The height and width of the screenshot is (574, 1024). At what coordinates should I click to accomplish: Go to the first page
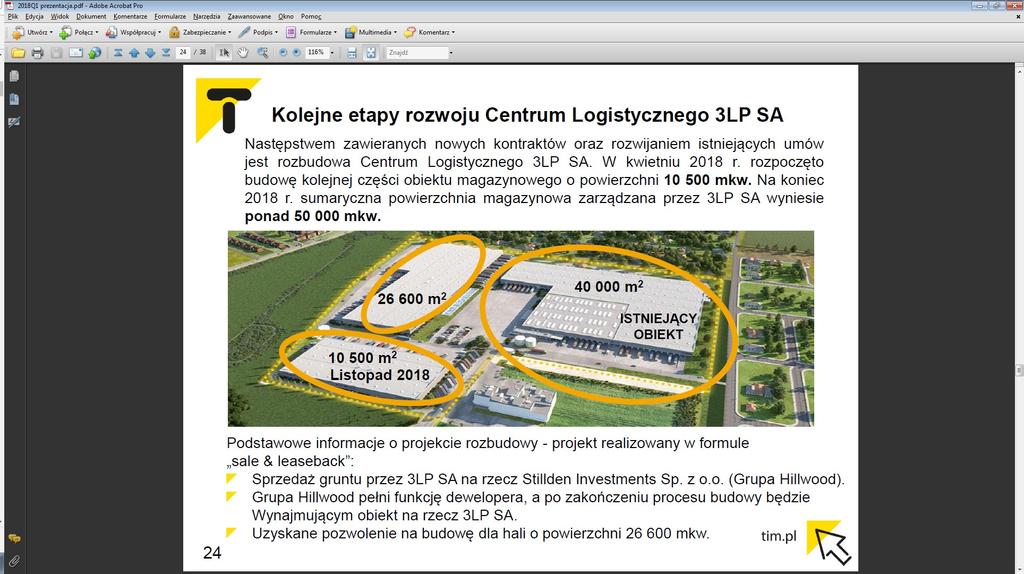click(118, 53)
